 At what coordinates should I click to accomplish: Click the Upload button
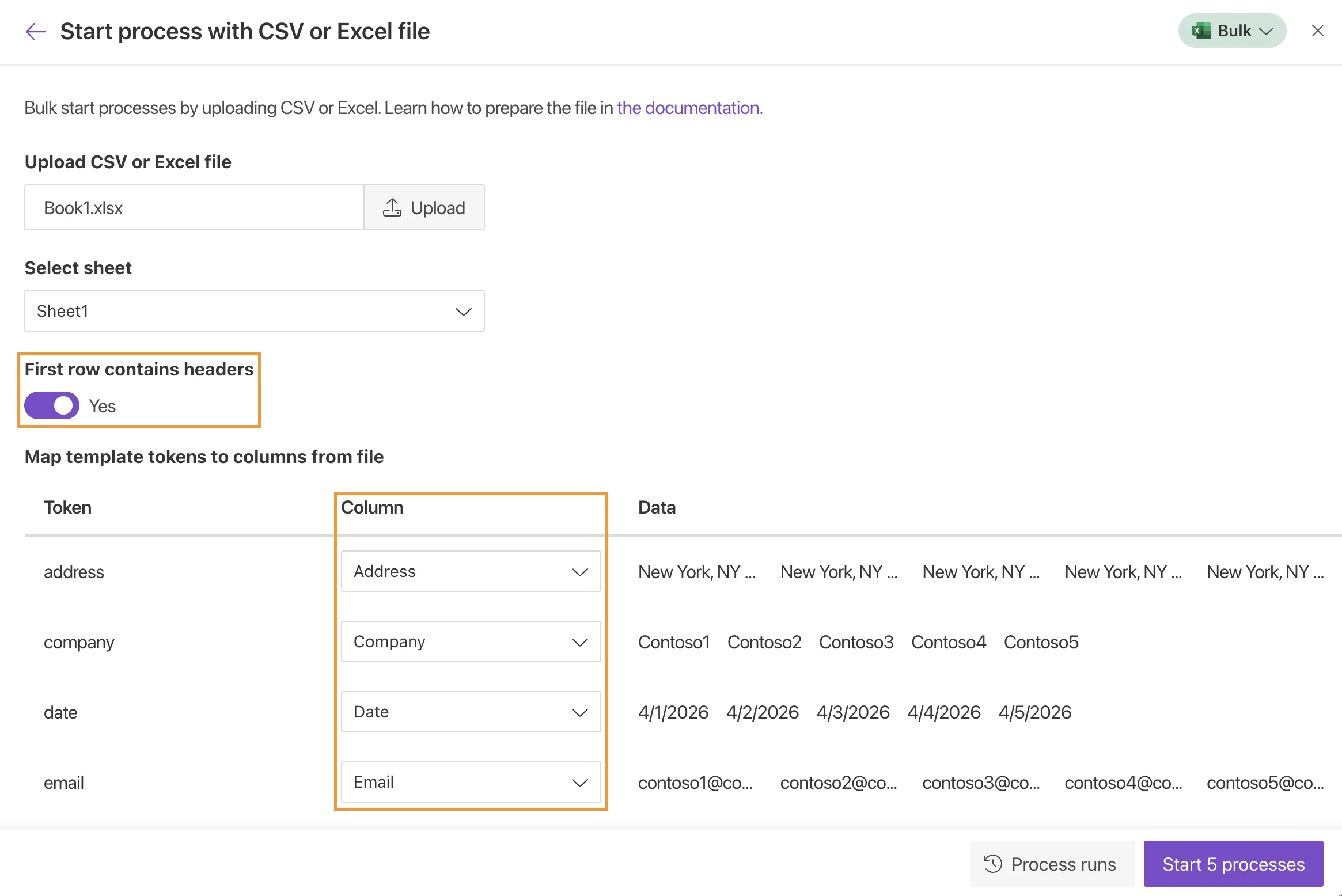pos(424,208)
